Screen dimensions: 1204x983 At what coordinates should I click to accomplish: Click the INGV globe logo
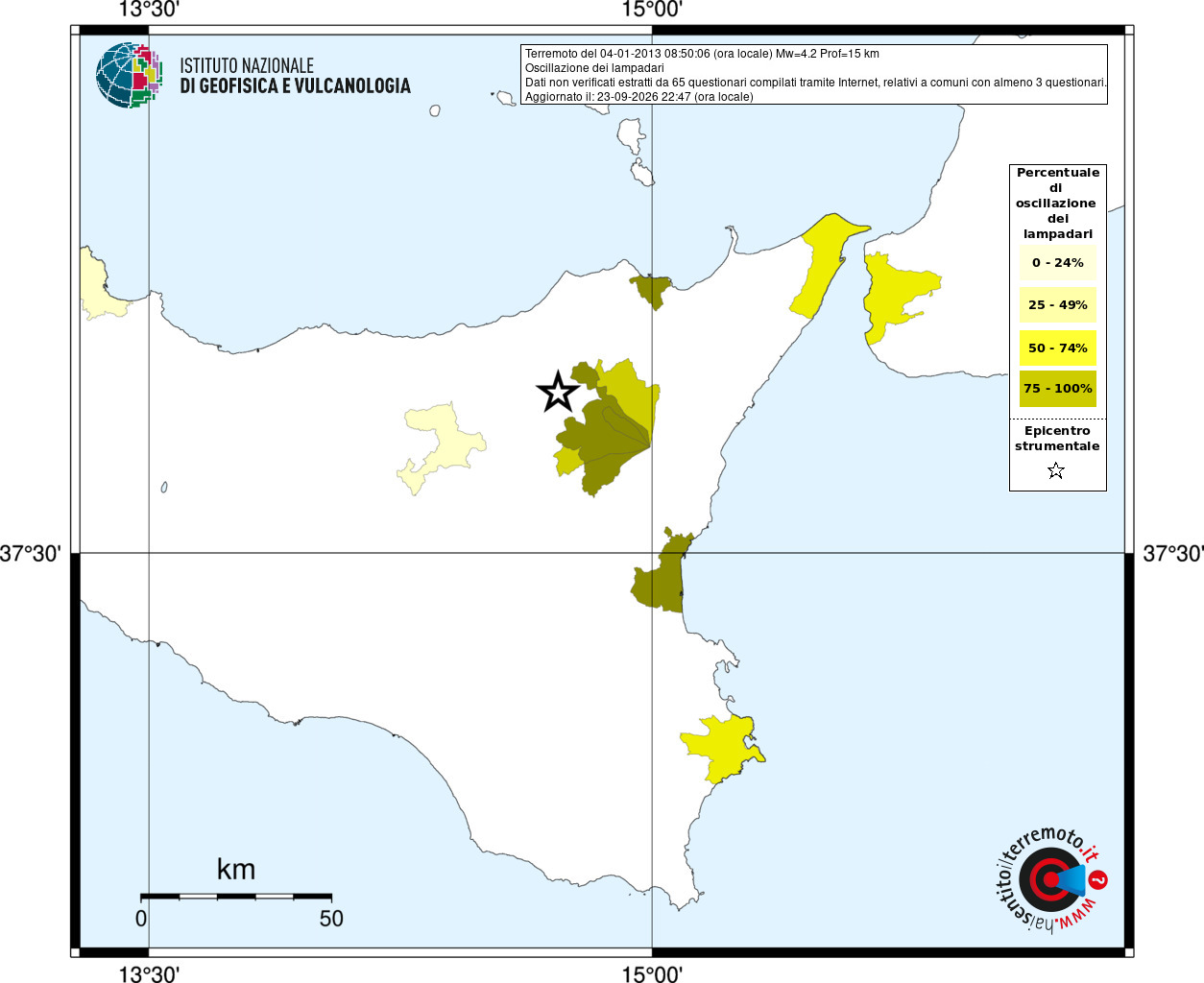tap(128, 75)
